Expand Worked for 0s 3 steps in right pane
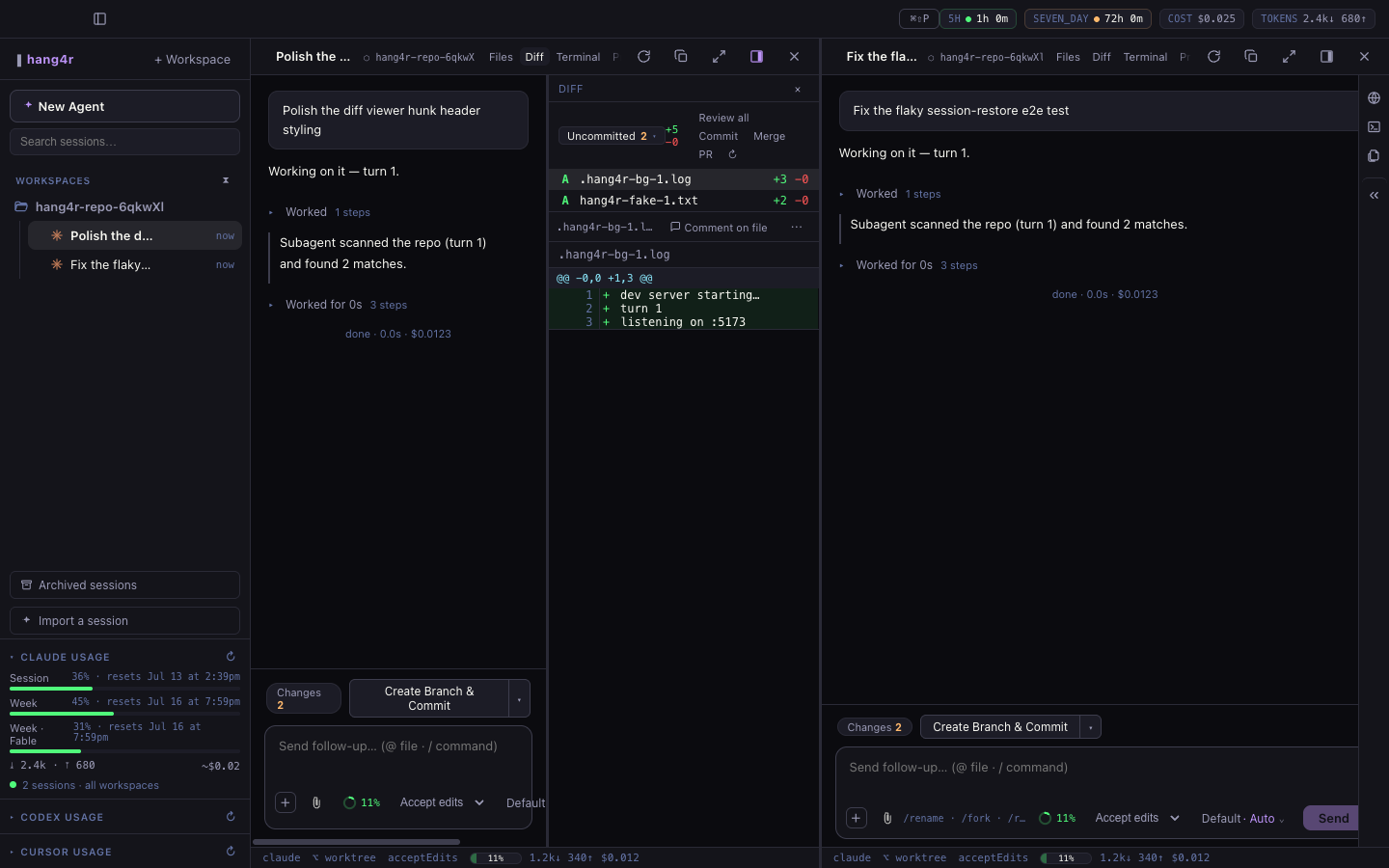The width and height of the screenshot is (1389, 868). 908,265
